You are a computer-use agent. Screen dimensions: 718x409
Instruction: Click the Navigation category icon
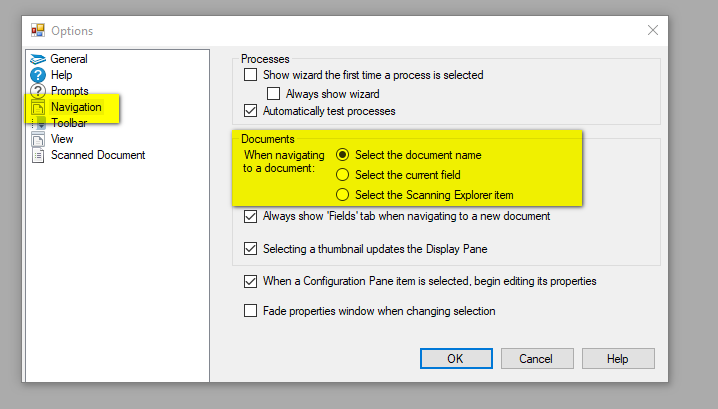pyautogui.click(x=38, y=107)
